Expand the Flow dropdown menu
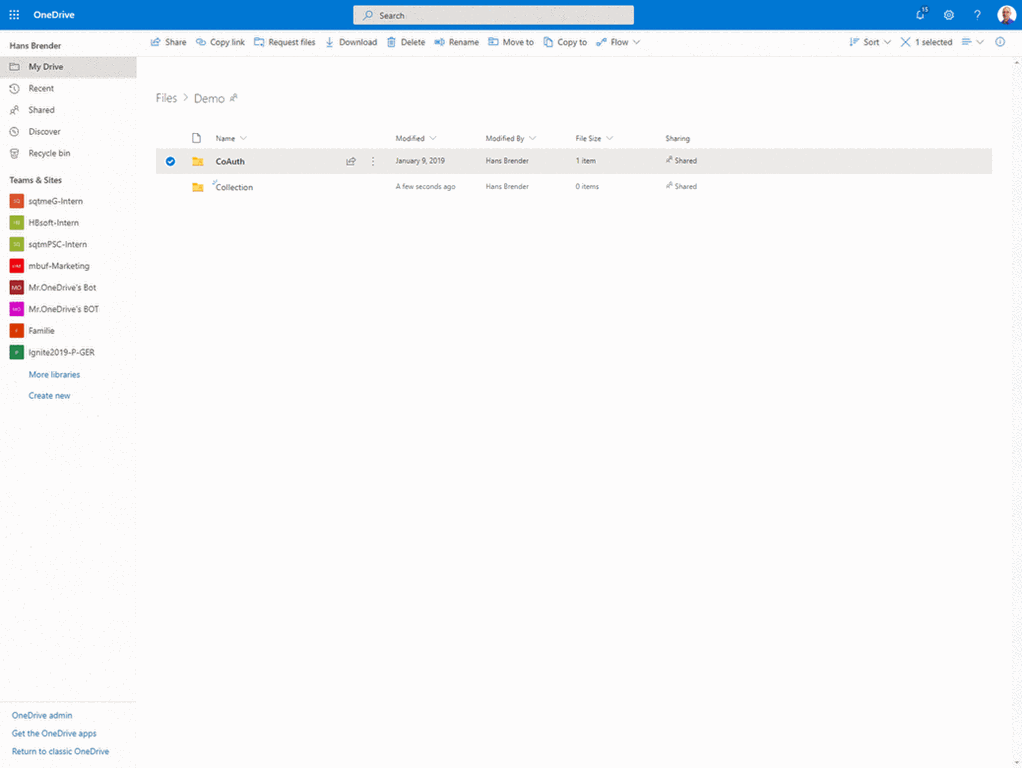Image resolution: width=1022 pixels, height=768 pixels. point(618,42)
